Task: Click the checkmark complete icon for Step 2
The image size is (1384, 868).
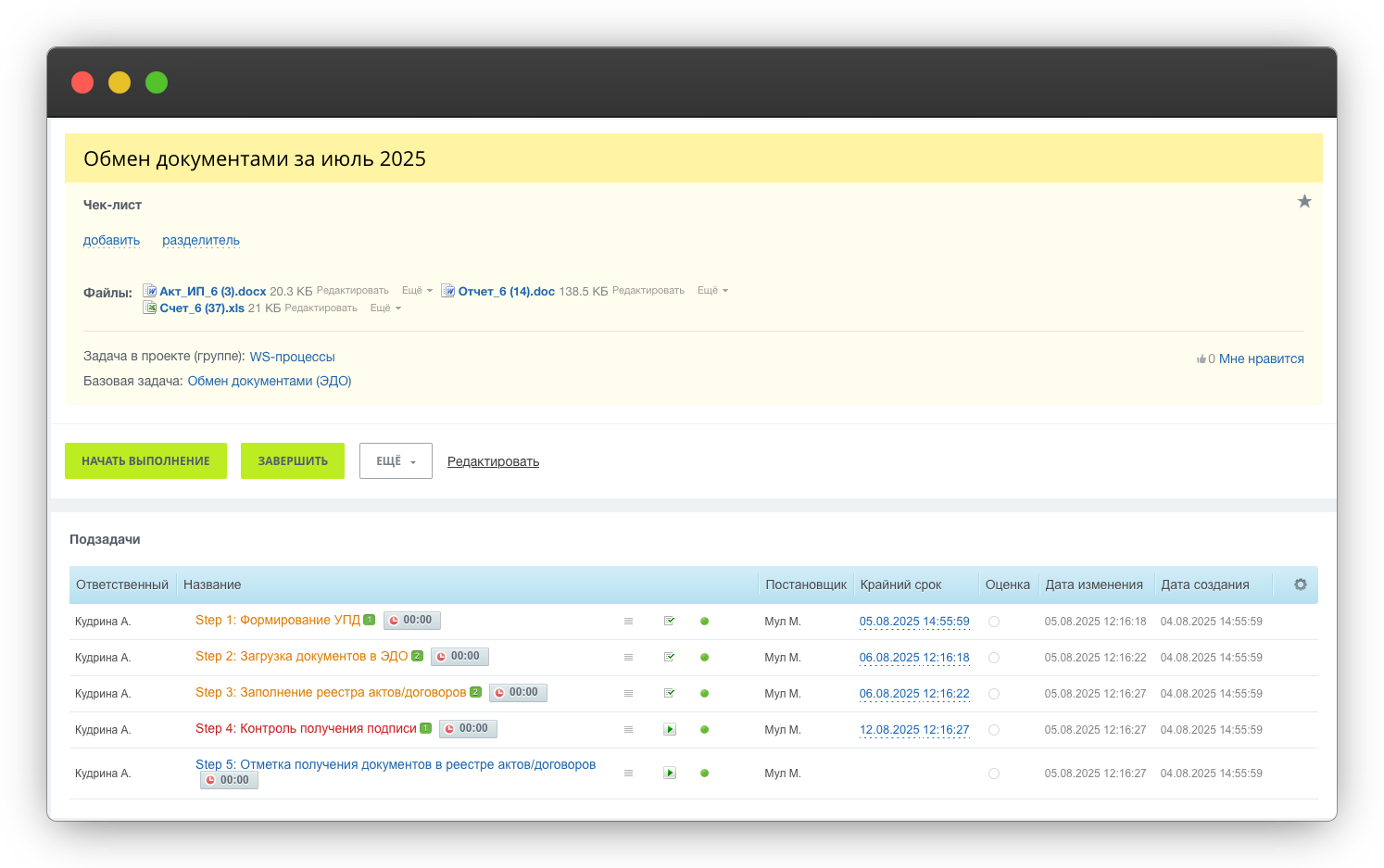Action: tap(670, 657)
